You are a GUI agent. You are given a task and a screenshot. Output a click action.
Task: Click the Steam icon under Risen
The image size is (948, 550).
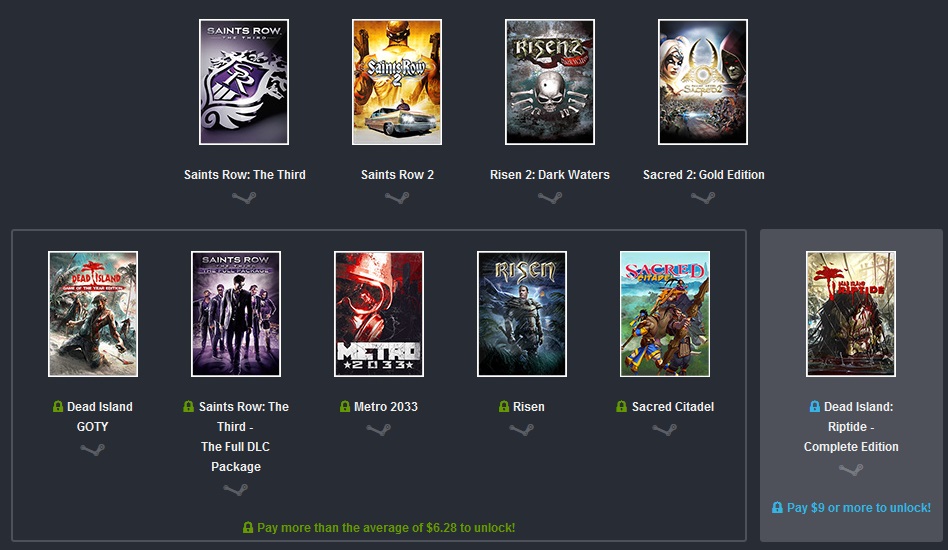pyautogui.click(x=521, y=429)
